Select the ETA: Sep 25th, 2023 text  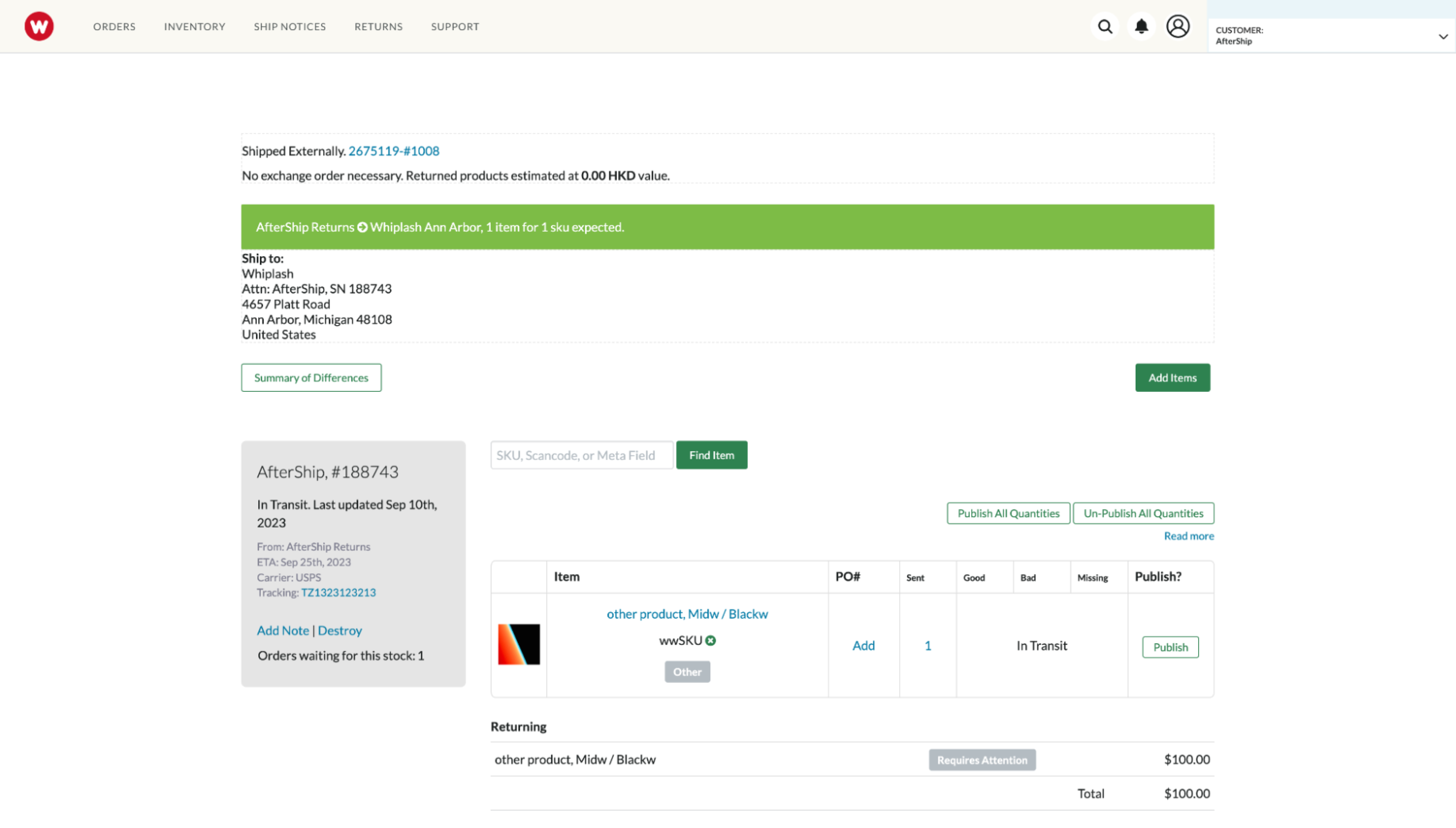304,562
